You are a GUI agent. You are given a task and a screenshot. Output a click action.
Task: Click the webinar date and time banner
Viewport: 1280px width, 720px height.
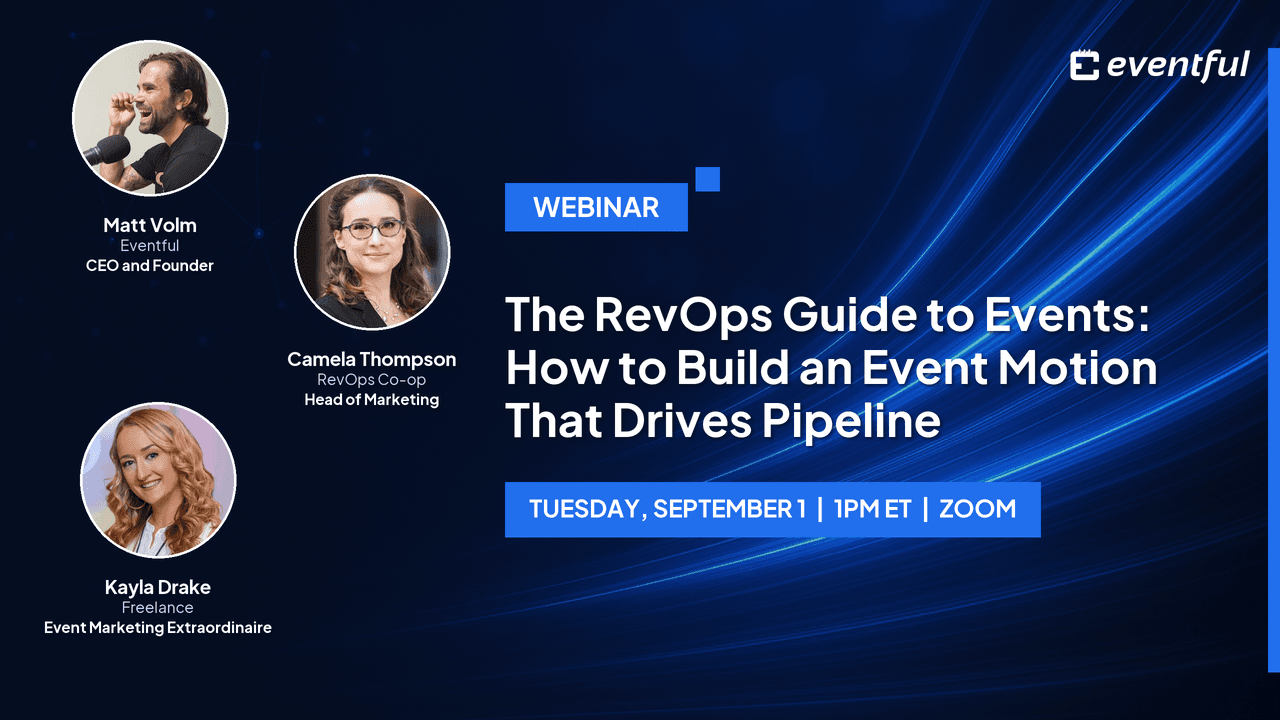coord(772,509)
